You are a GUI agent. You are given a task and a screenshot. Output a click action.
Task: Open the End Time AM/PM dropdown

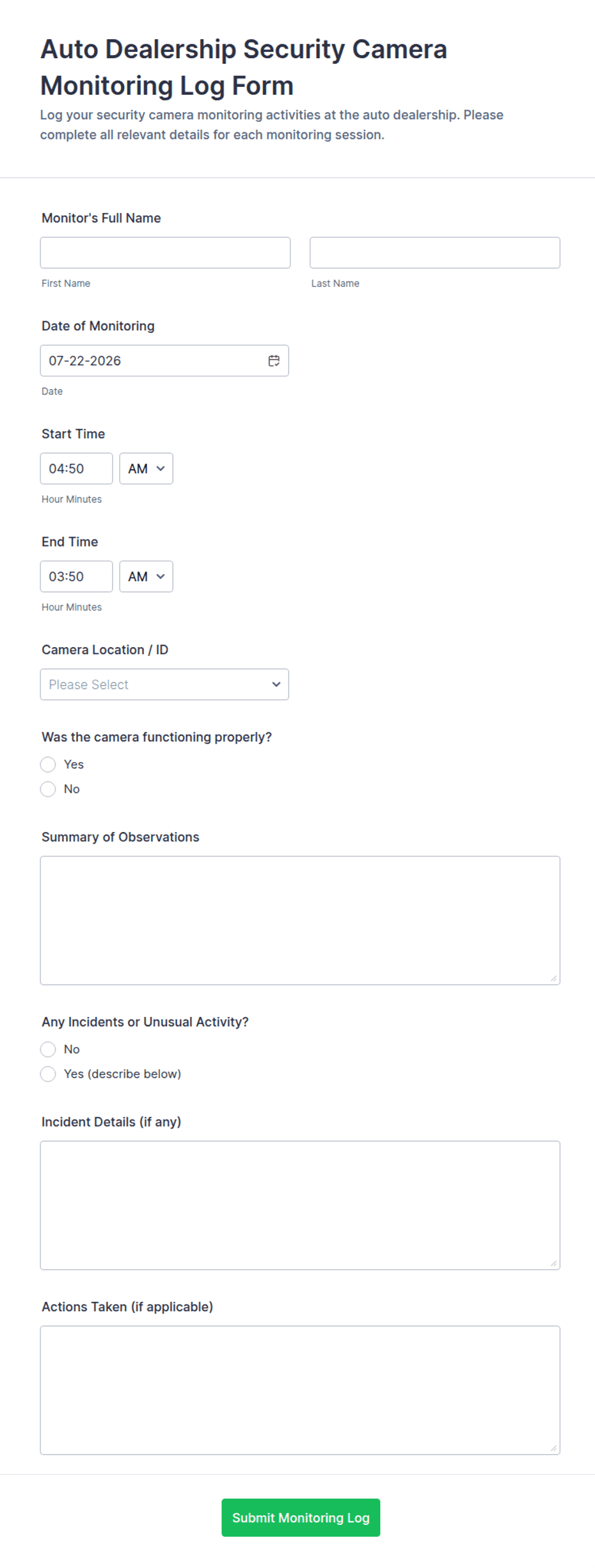click(x=146, y=577)
